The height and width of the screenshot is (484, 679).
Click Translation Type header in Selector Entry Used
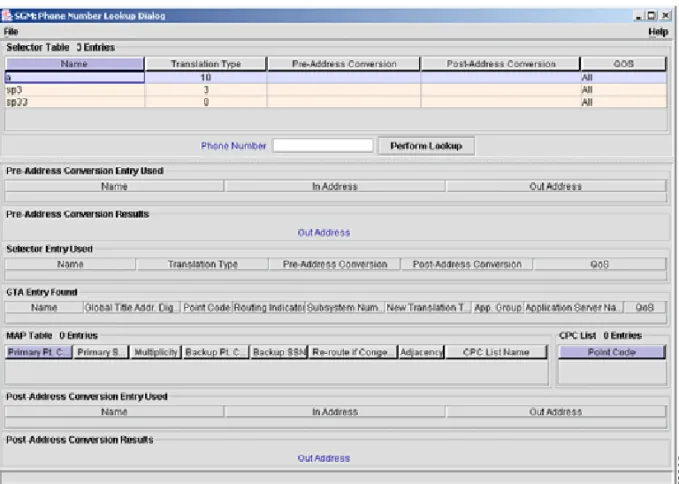pos(202,264)
